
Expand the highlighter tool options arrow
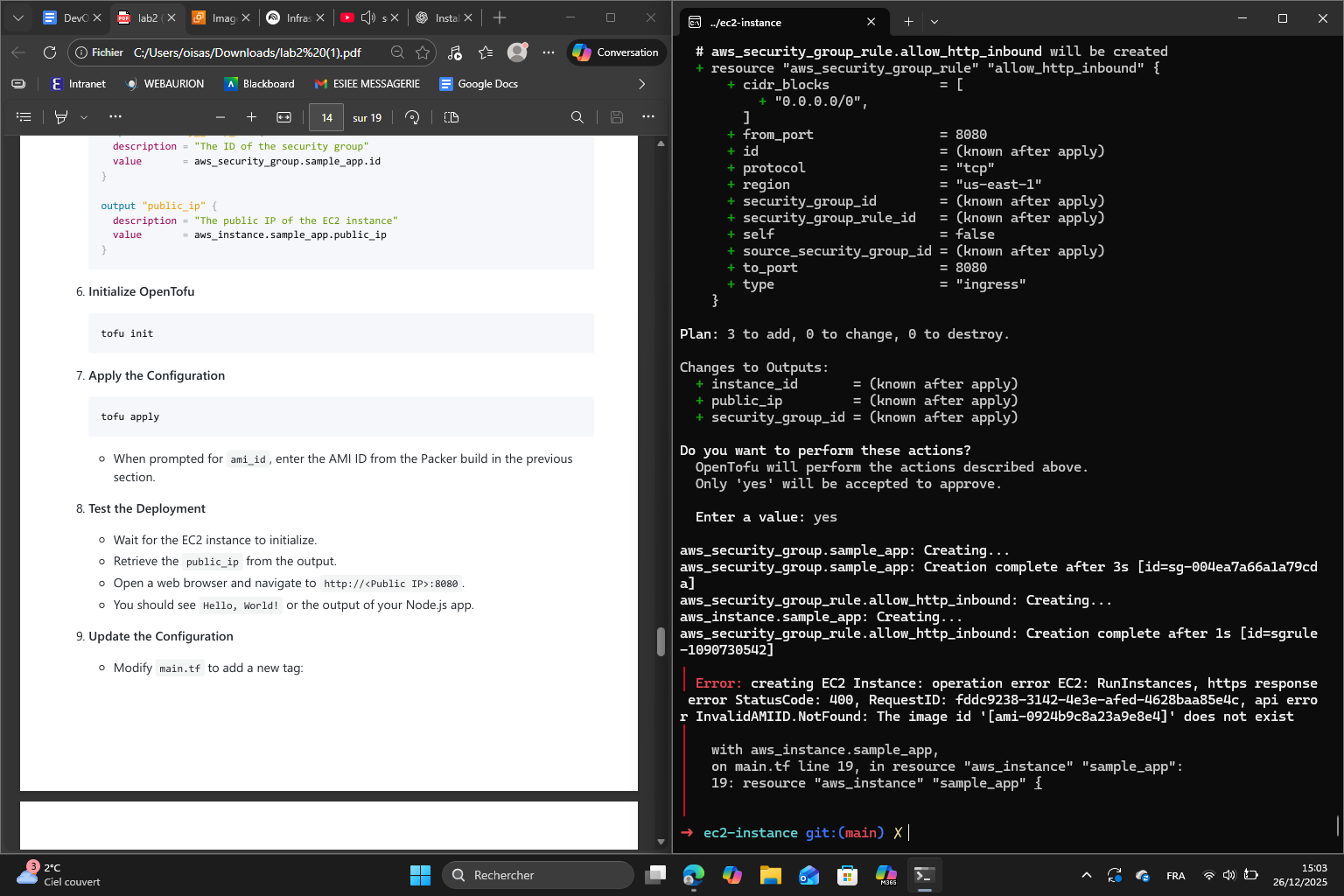tap(84, 117)
